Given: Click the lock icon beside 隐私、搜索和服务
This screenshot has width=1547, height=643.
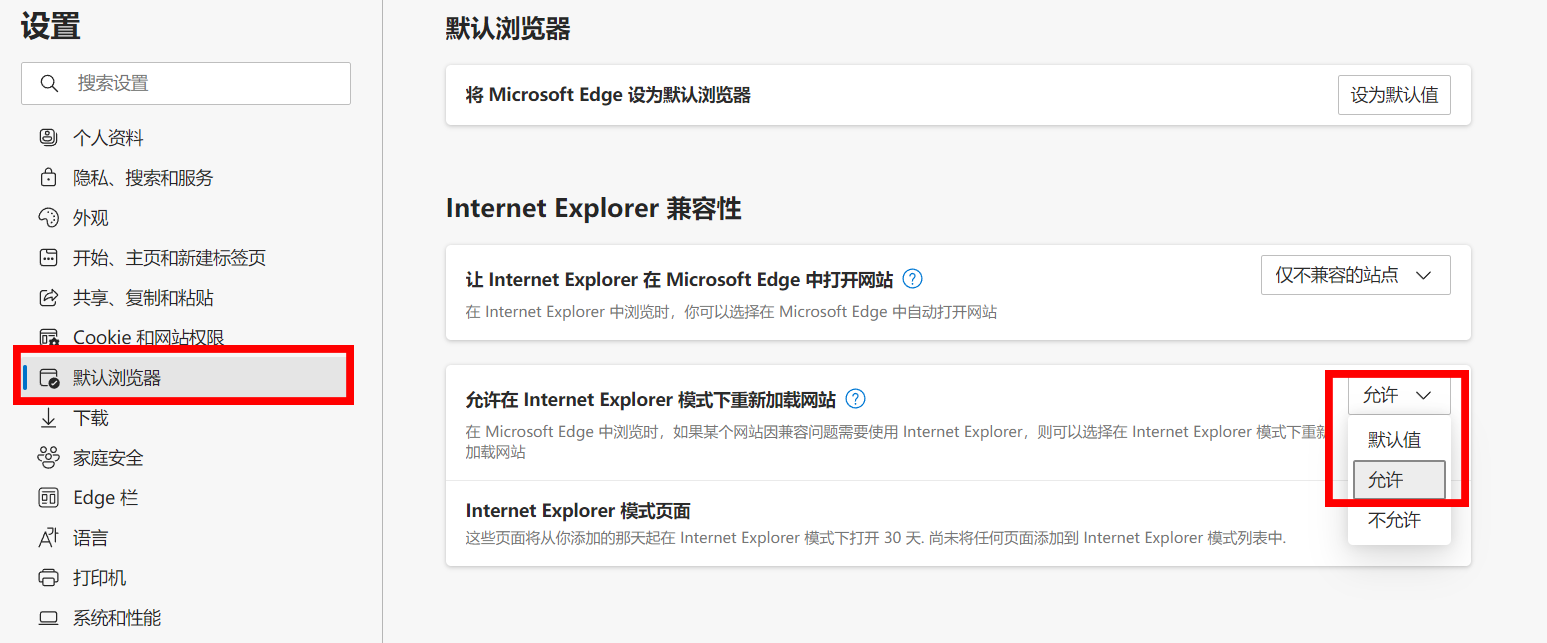Looking at the screenshot, I should (48, 177).
